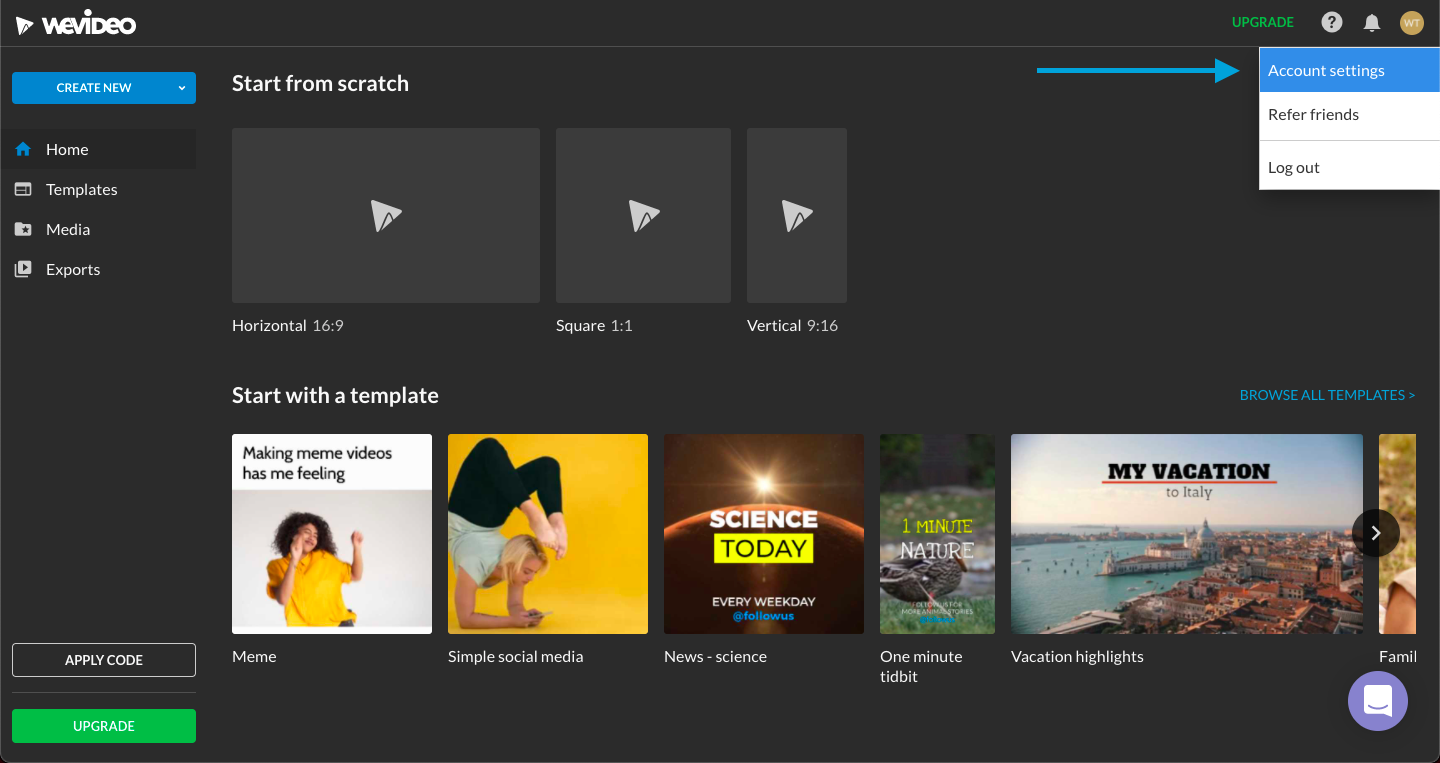
Task: Start a Horizontal 16:9 blank project
Action: click(386, 215)
